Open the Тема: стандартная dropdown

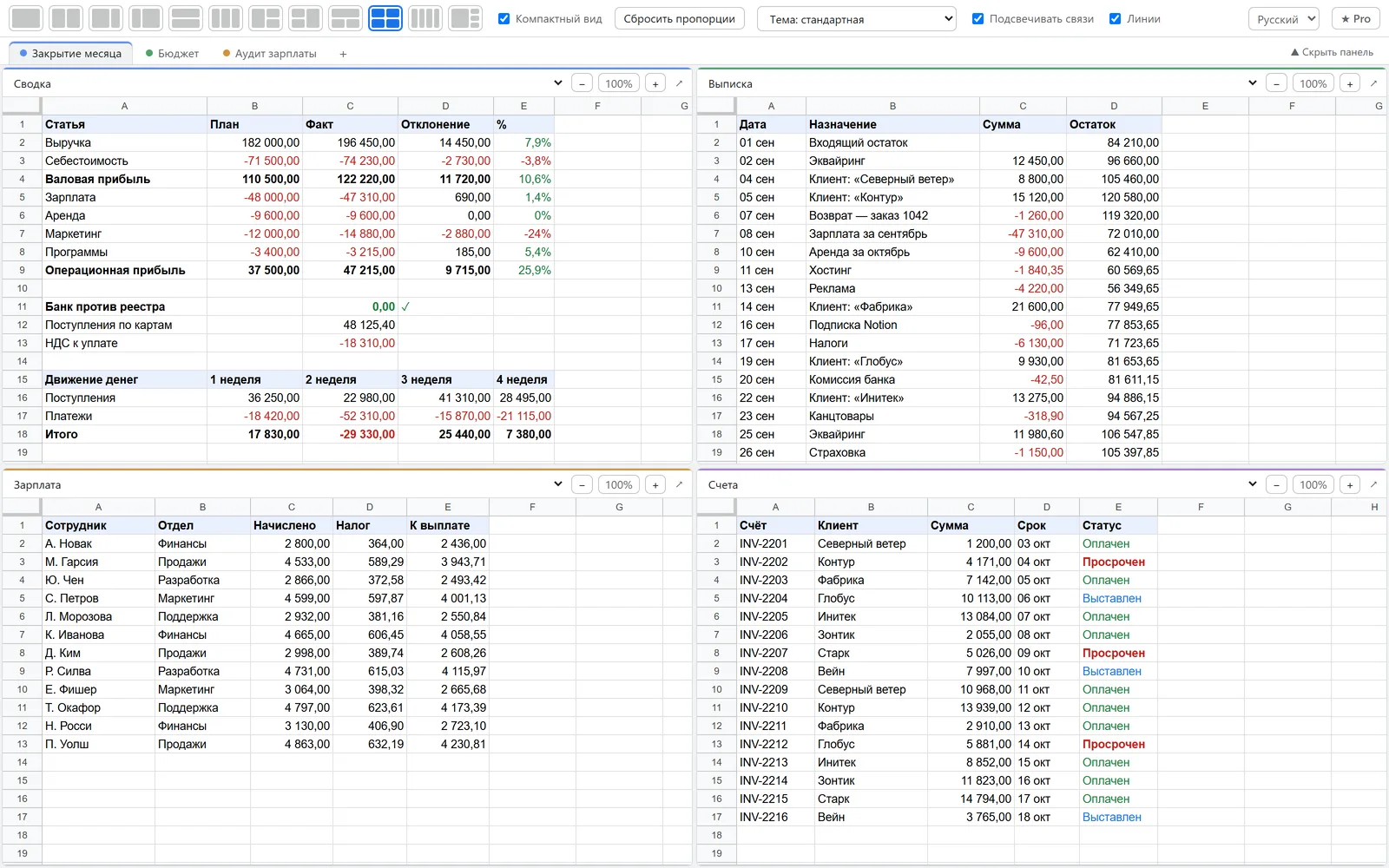click(x=857, y=19)
